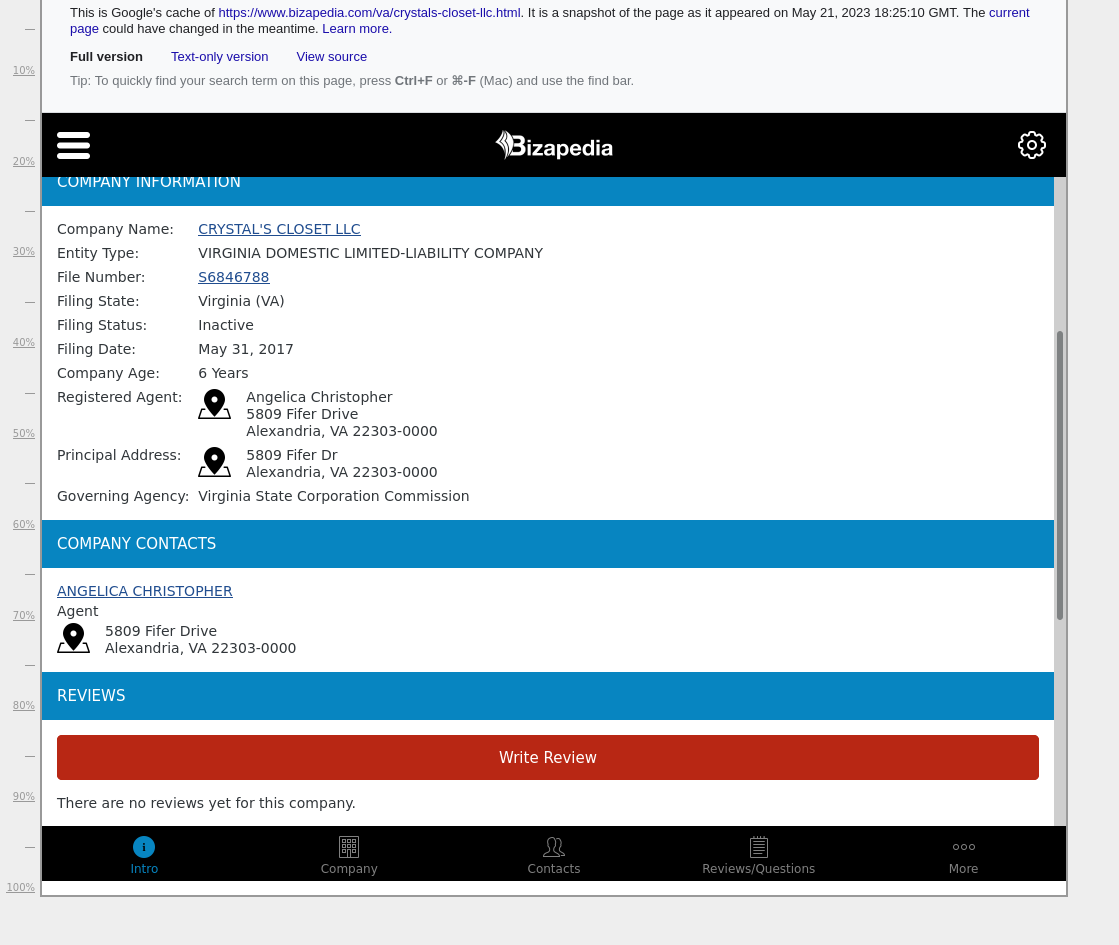Click the COMPANY CONTACTS section header

548,544
